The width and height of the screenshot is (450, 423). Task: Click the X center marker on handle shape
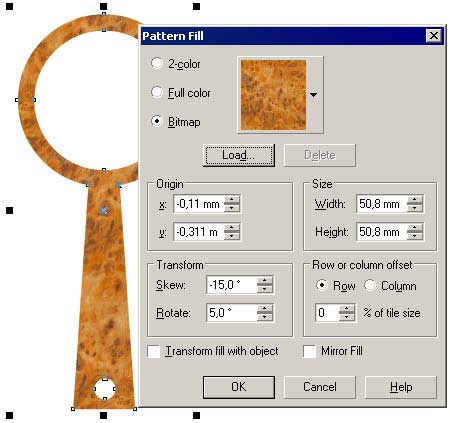(x=104, y=211)
